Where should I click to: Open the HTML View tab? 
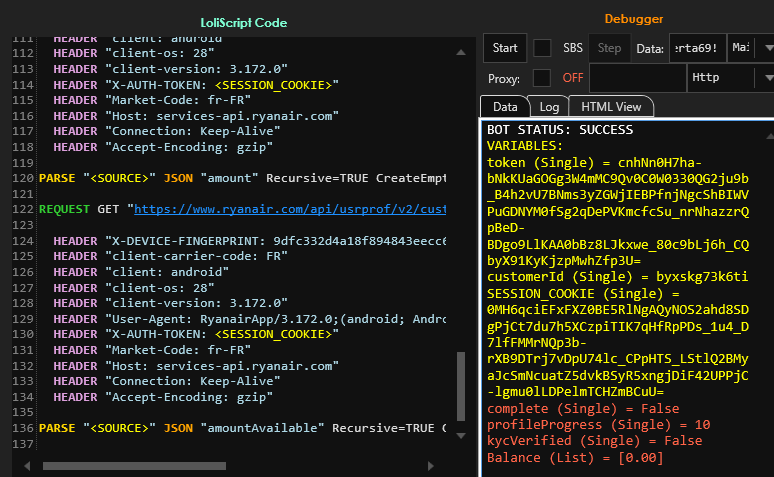coord(611,106)
